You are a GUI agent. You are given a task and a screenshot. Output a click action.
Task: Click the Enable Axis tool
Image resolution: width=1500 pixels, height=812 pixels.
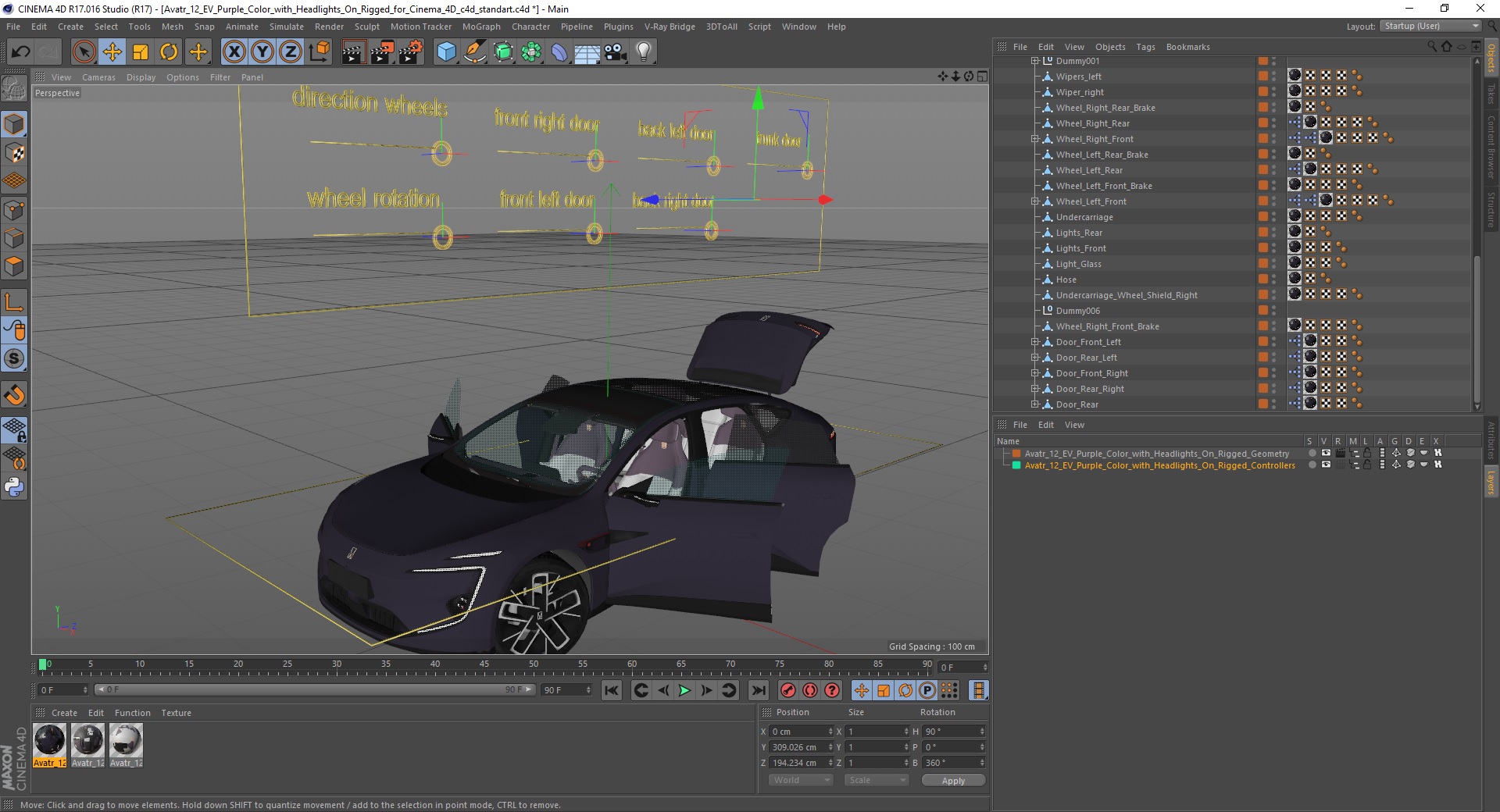(14, 302)
